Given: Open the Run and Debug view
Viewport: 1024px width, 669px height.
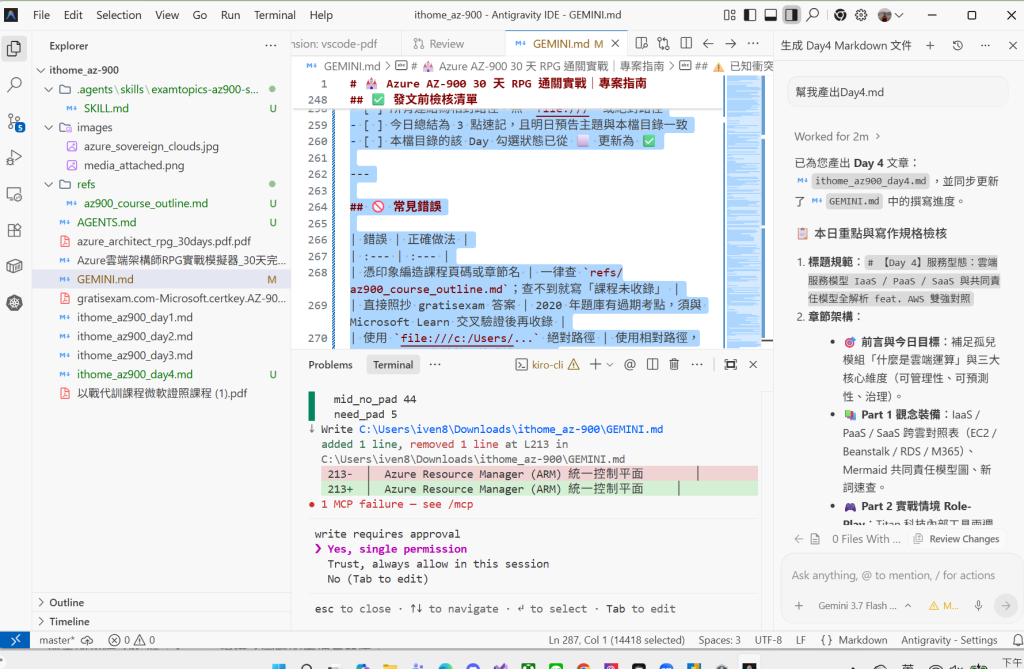Looking at the screenshot, I should [14, 158].
